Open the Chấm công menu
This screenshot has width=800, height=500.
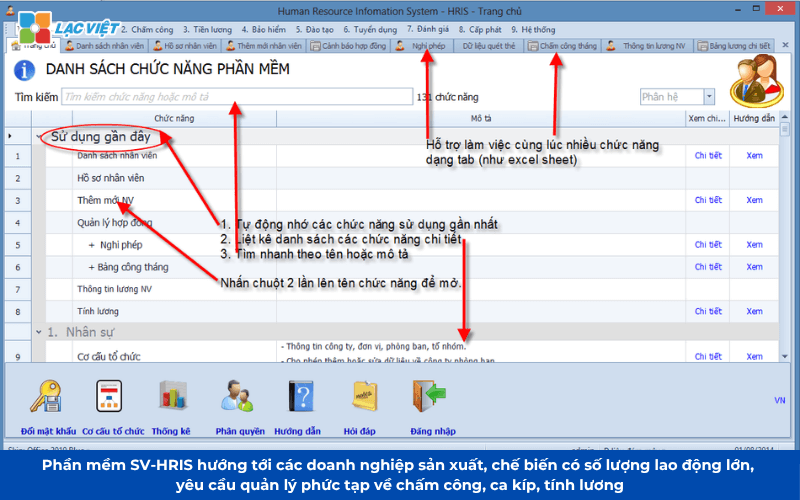(151, 30)
